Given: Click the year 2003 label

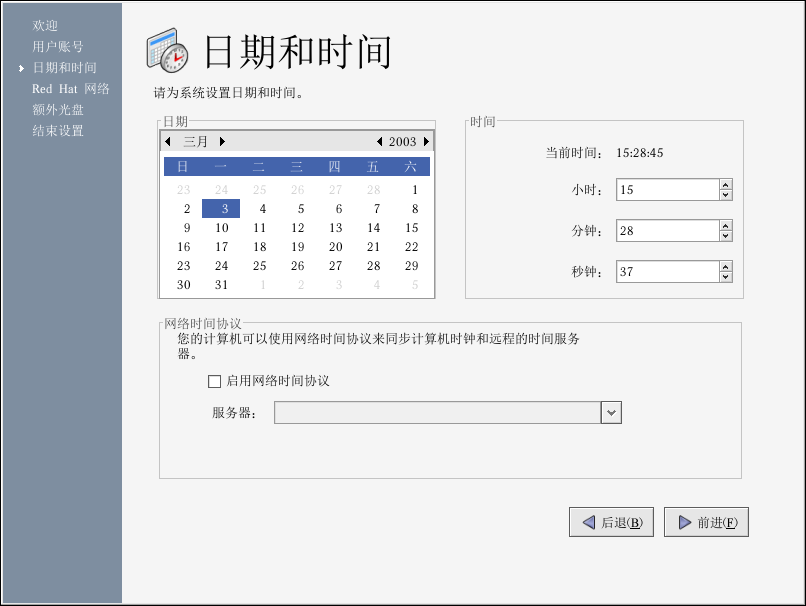Looking at the screenshot, I should click(402, 141).
